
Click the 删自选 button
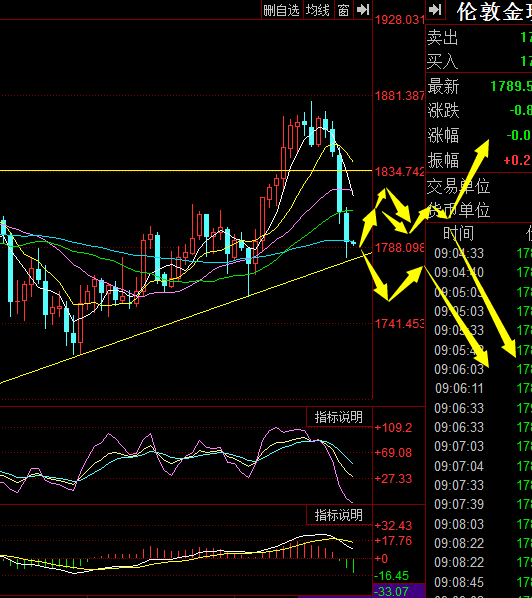coord(281,10)
